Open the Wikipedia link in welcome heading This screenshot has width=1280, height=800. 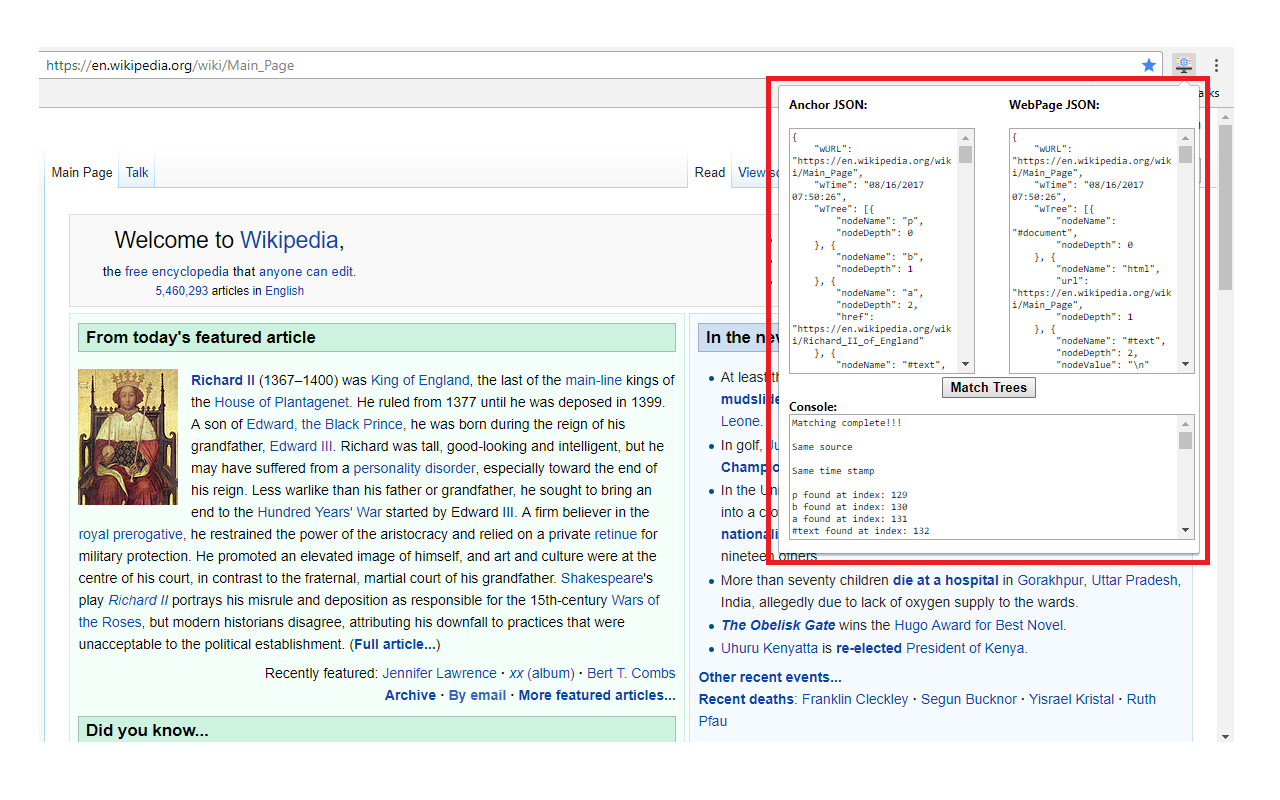point(289,240)
